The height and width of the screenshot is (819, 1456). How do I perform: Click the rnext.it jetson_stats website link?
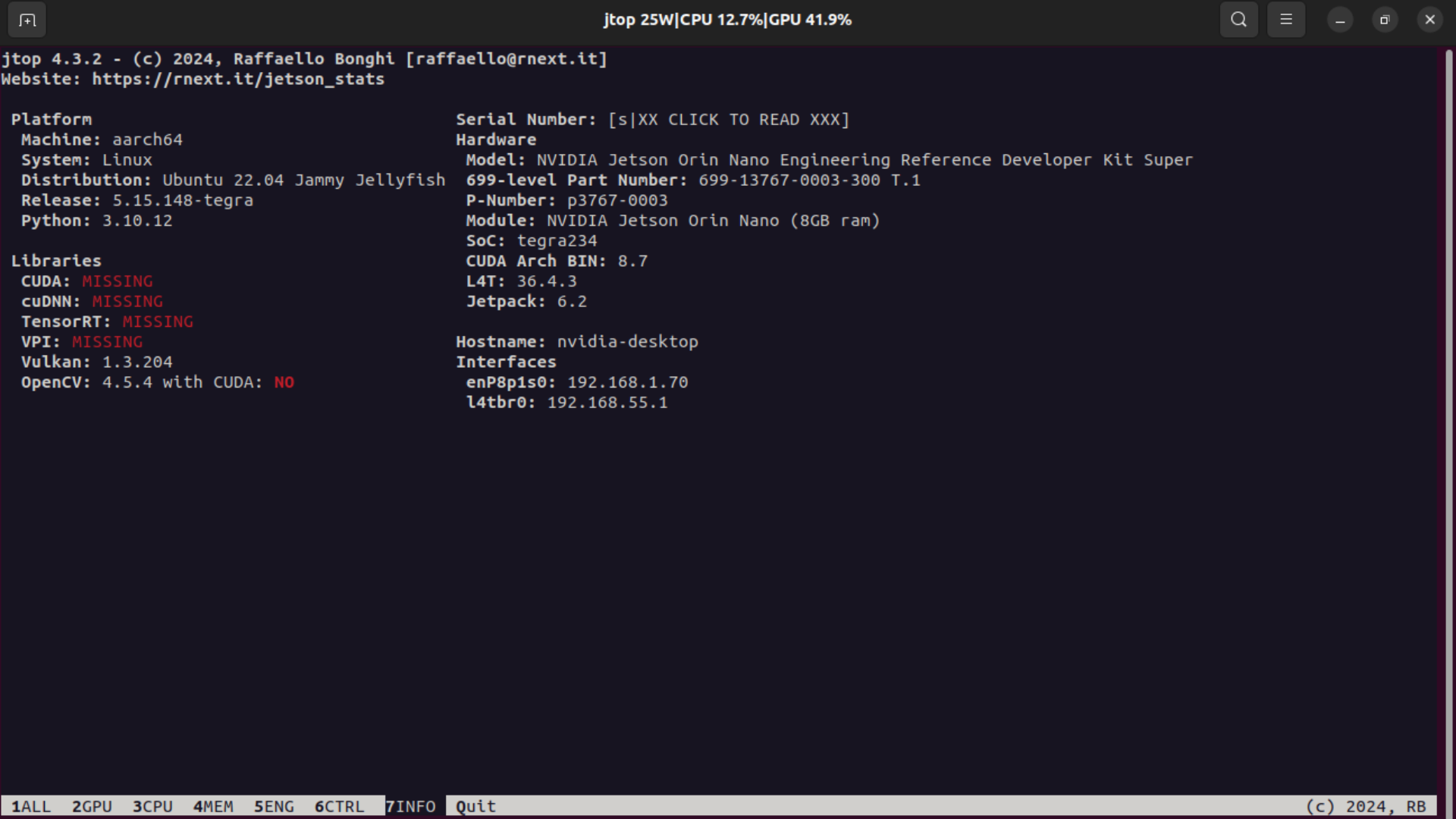coord(238,80)
